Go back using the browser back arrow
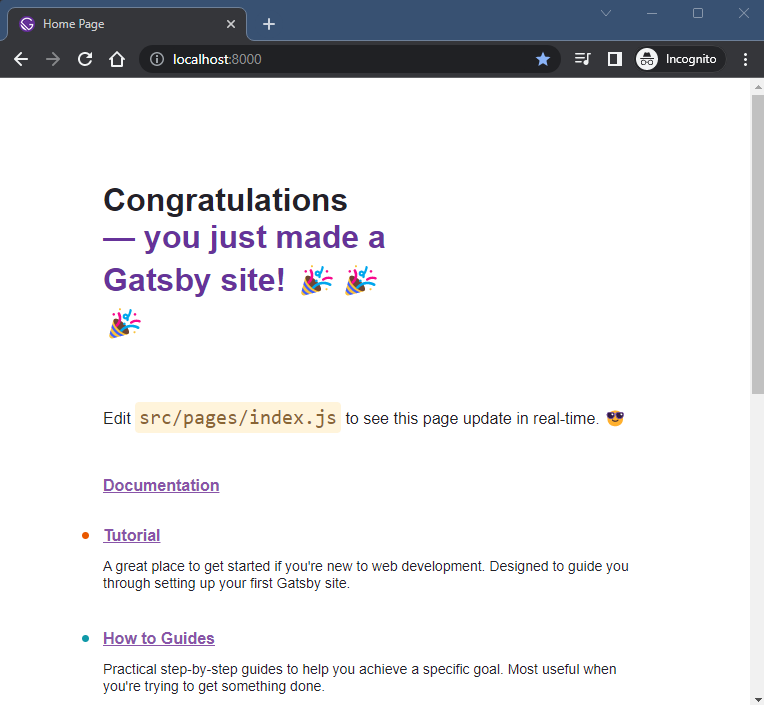The width and height of the screenshot is (764, 705). tap(21, 59)
